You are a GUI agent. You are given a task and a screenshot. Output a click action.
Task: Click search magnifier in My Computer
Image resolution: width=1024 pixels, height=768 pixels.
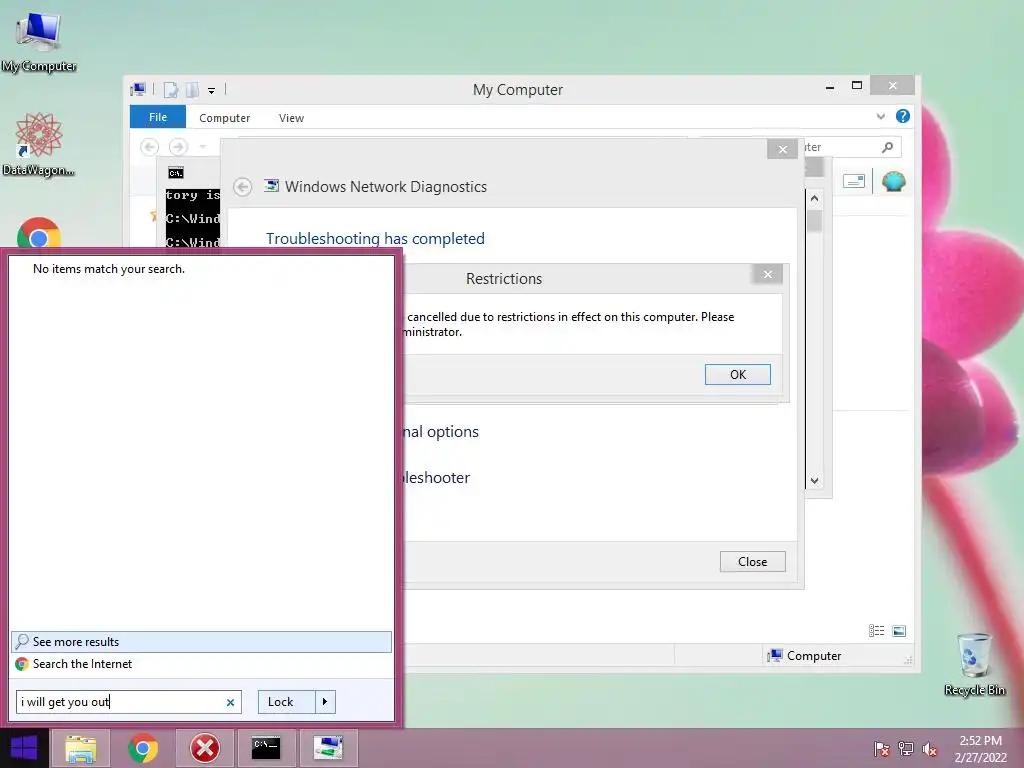tap(887, 147)
